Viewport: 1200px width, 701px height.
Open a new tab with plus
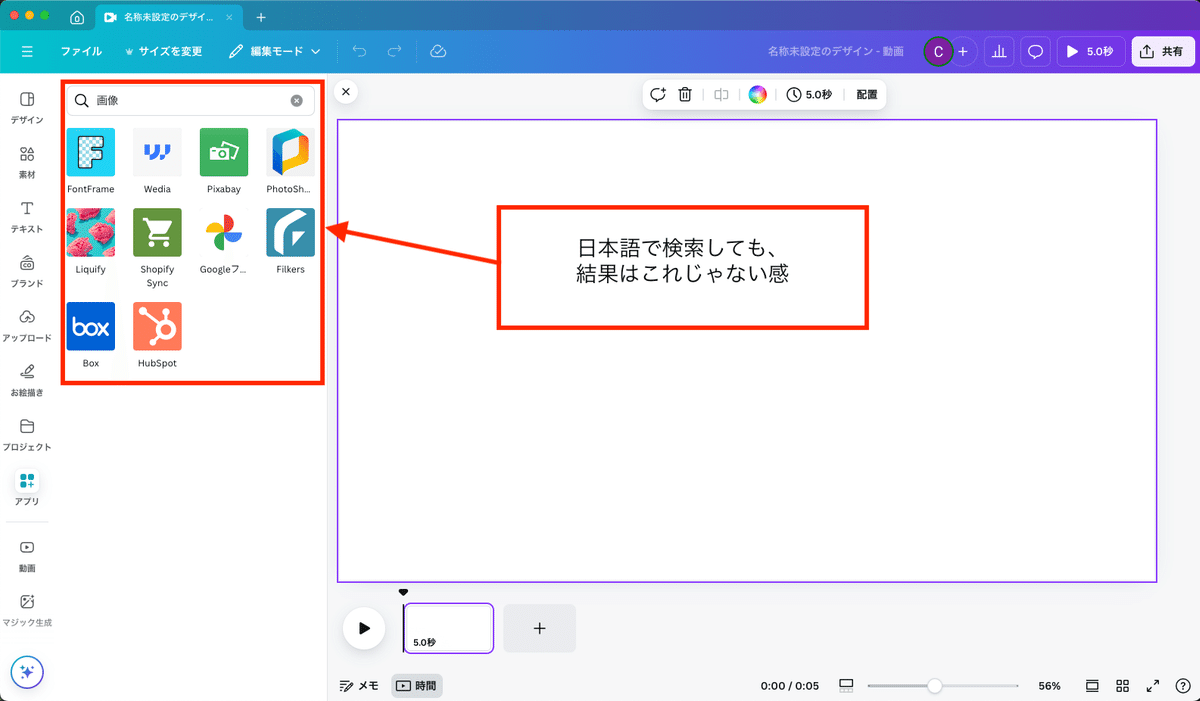click(261, 17)
